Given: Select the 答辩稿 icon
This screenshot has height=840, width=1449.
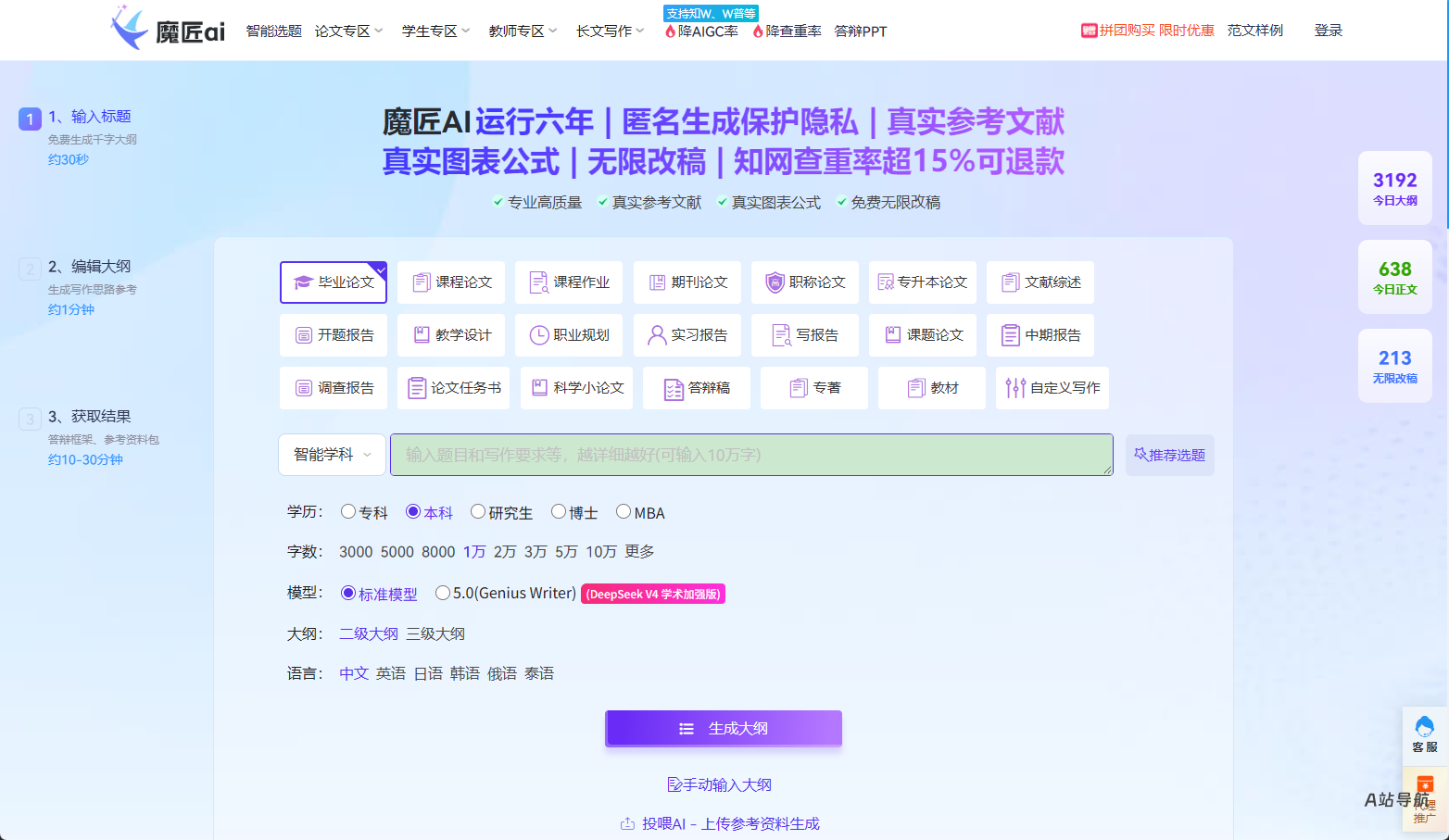Looking at the screenshot, I should click(x=674, y=389).
